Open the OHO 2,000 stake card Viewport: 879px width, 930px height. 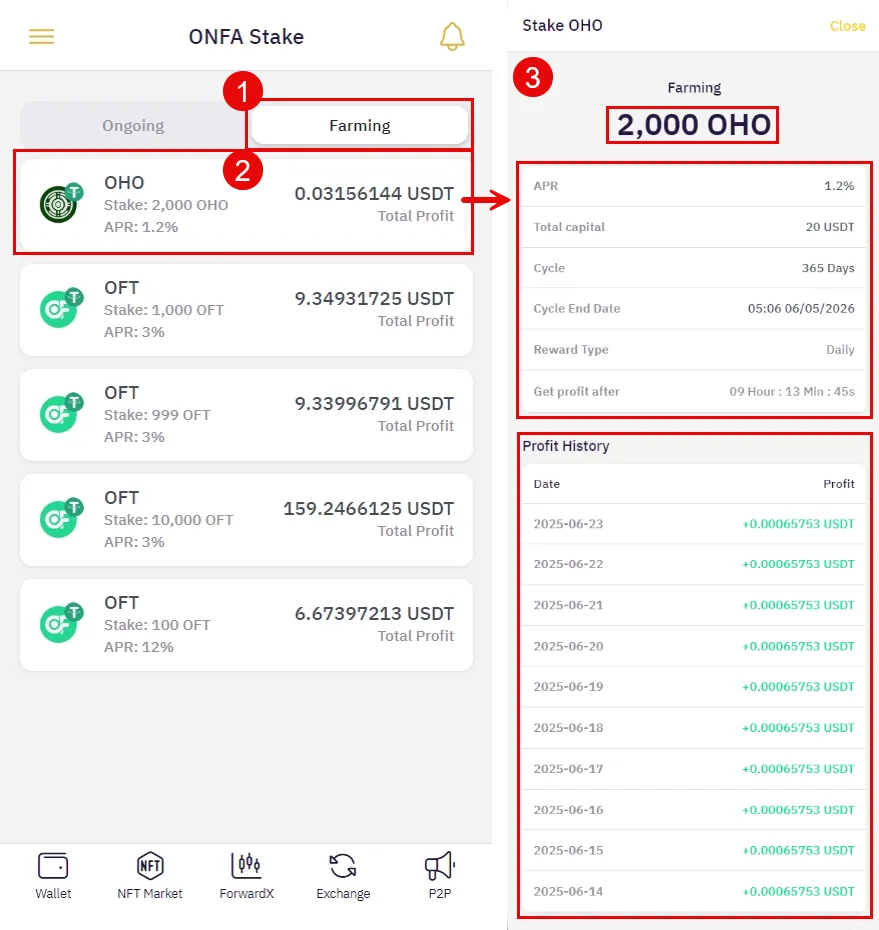246,204
